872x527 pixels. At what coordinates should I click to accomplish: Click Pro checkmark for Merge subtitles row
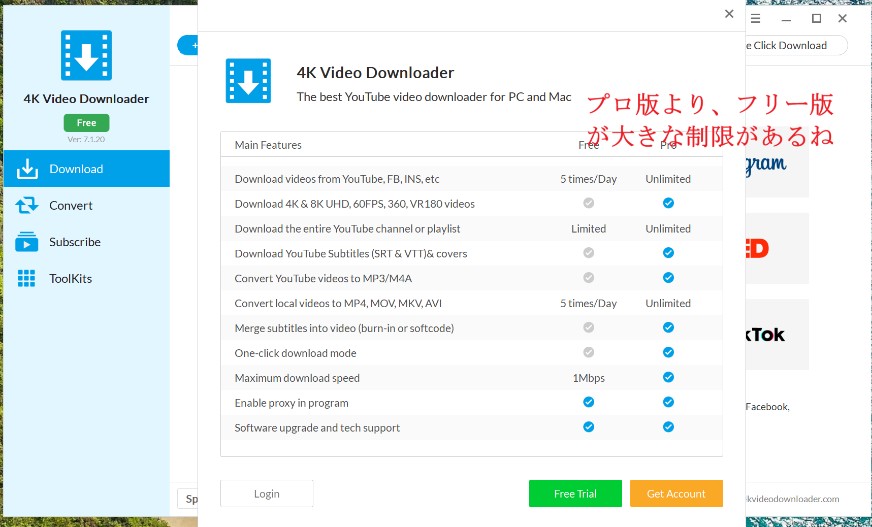pyautogui.click(x=668, y=327)
